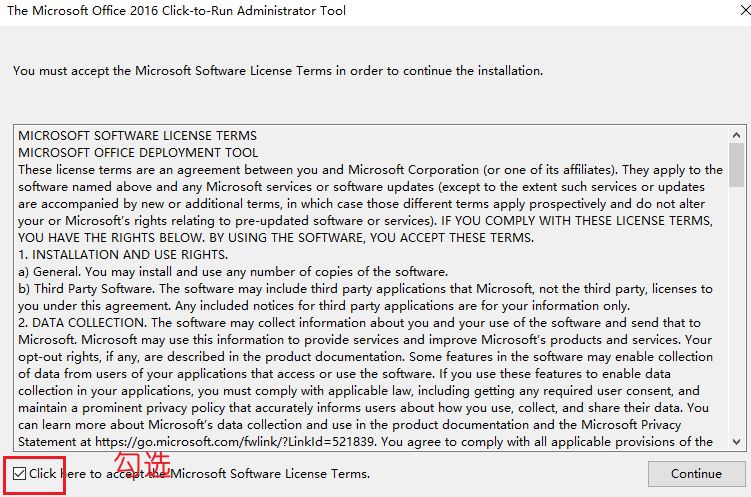The height and width of the screenshot is (497, 751).
Task: Click the 'Microsoft Software License Terms.' checkbox label
Action: [270, 474]
